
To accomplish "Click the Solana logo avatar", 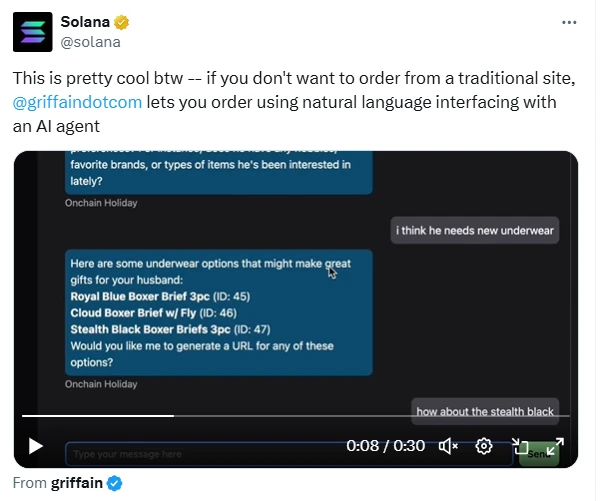I will [x=31, y=32].
